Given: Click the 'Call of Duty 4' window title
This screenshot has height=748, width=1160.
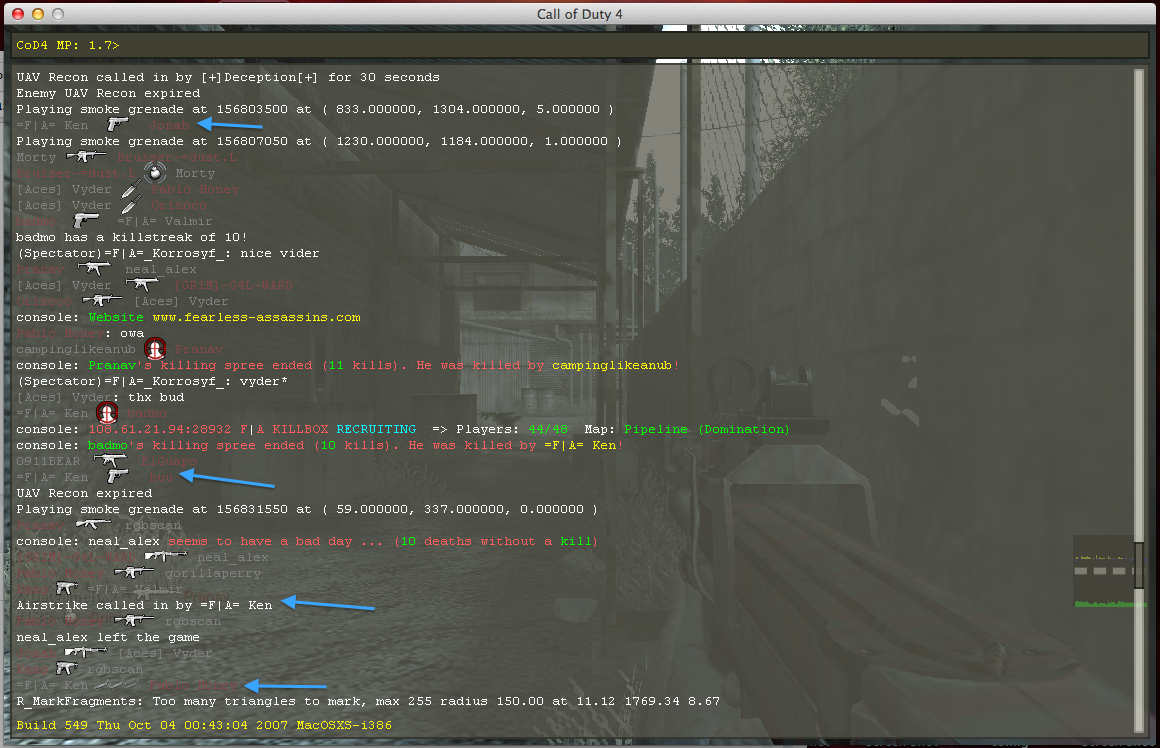Looking at the screenshot, I should pyautogui.click(x=579, y=14).
